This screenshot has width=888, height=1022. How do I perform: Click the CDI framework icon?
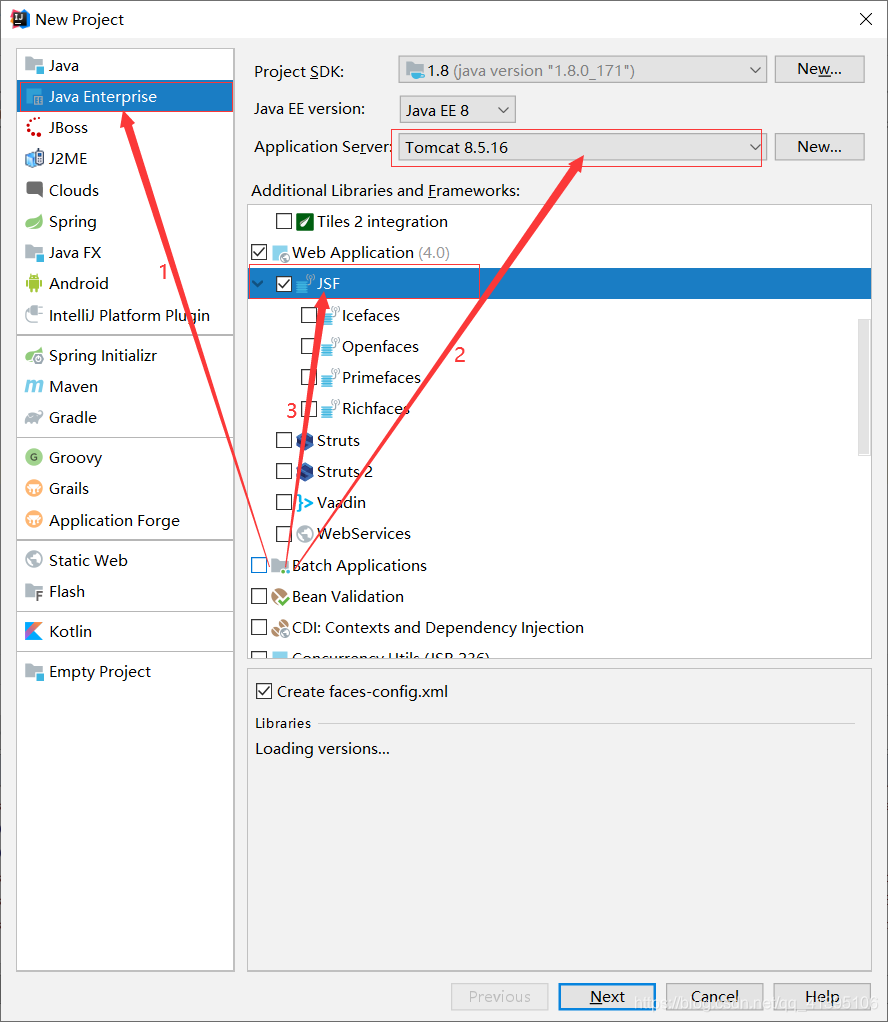click(280, 628)
